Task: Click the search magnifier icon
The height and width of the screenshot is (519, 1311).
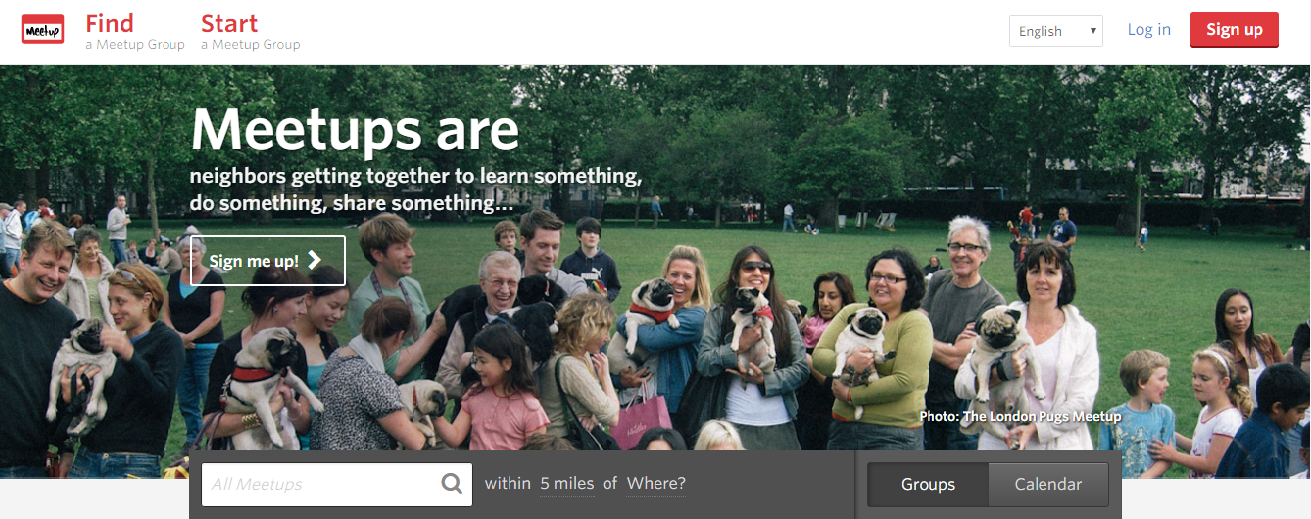Action: (452, 484)
